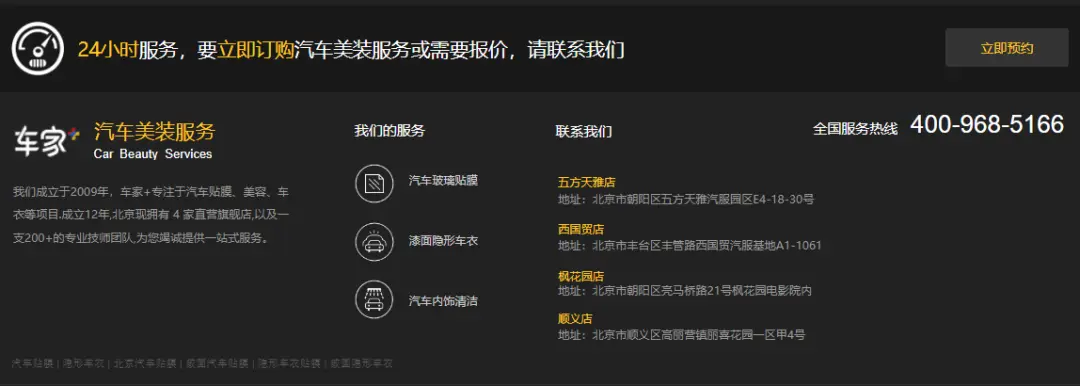Click the 24小时服务 banner headline text
Image resolution: width=1080 pixels, height=386 pixels.
351,49
